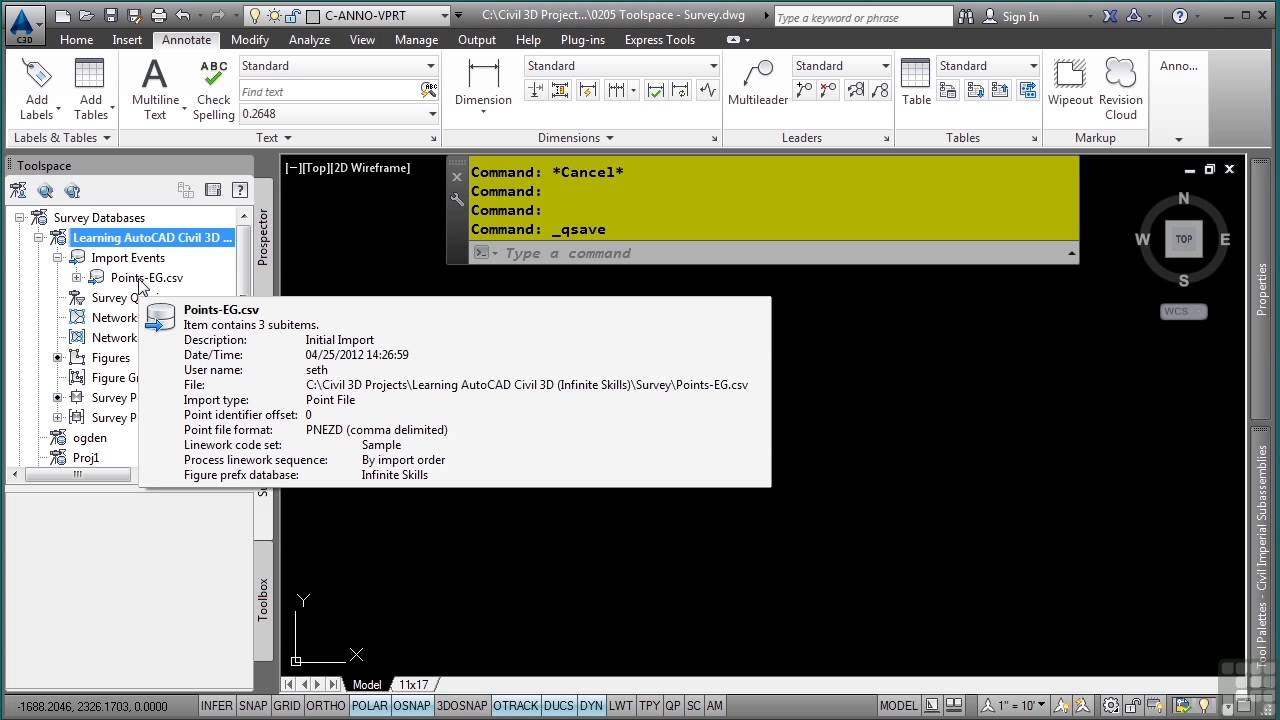Viewport: 1280px width, 720px height.
Task: Open the Insert ribbon tab
Action: click(127, 40)
